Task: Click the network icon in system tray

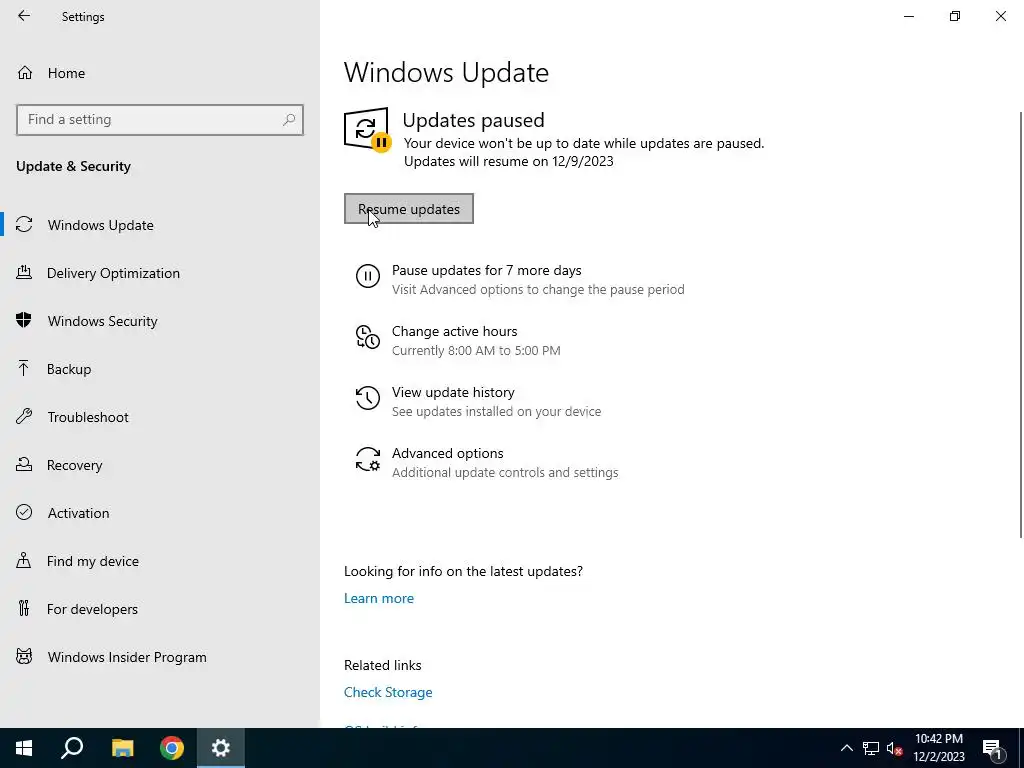Action: point(871,748)
